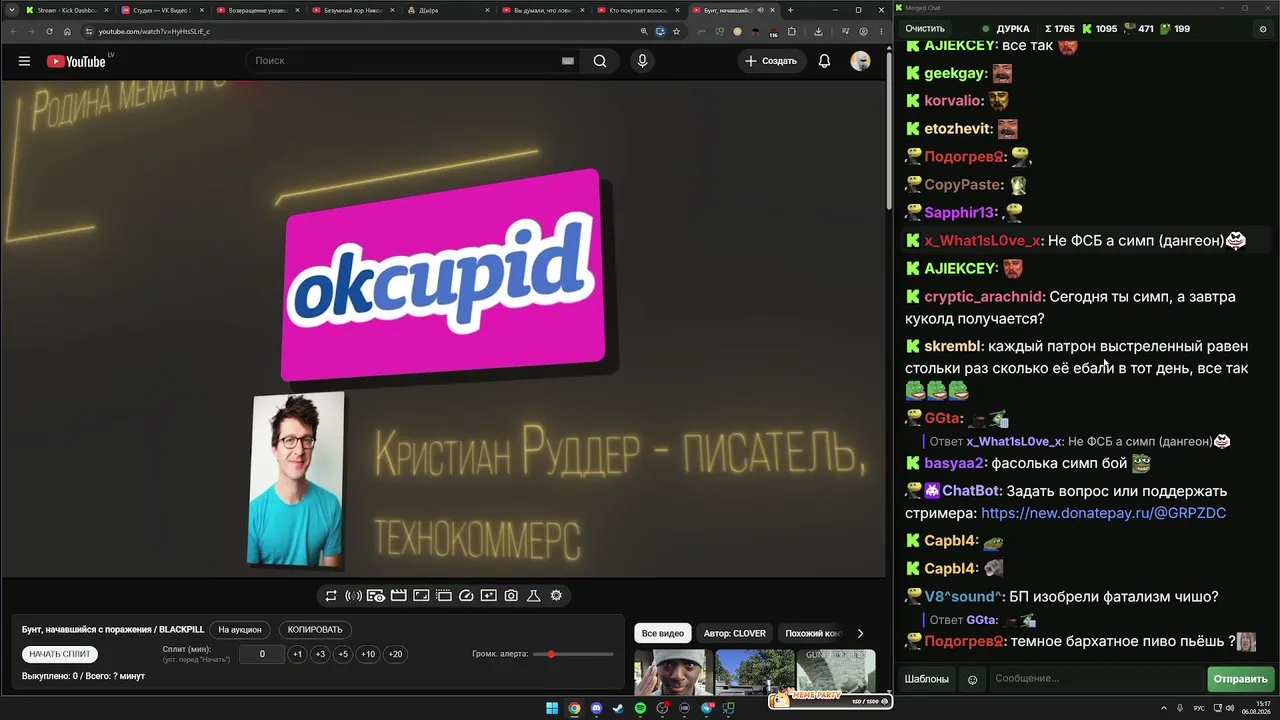The width and height of the screenshot is (1280, 720).
Task: Click the x_What1sL0ve_x username in chat
Action: (x=982, y=241)
